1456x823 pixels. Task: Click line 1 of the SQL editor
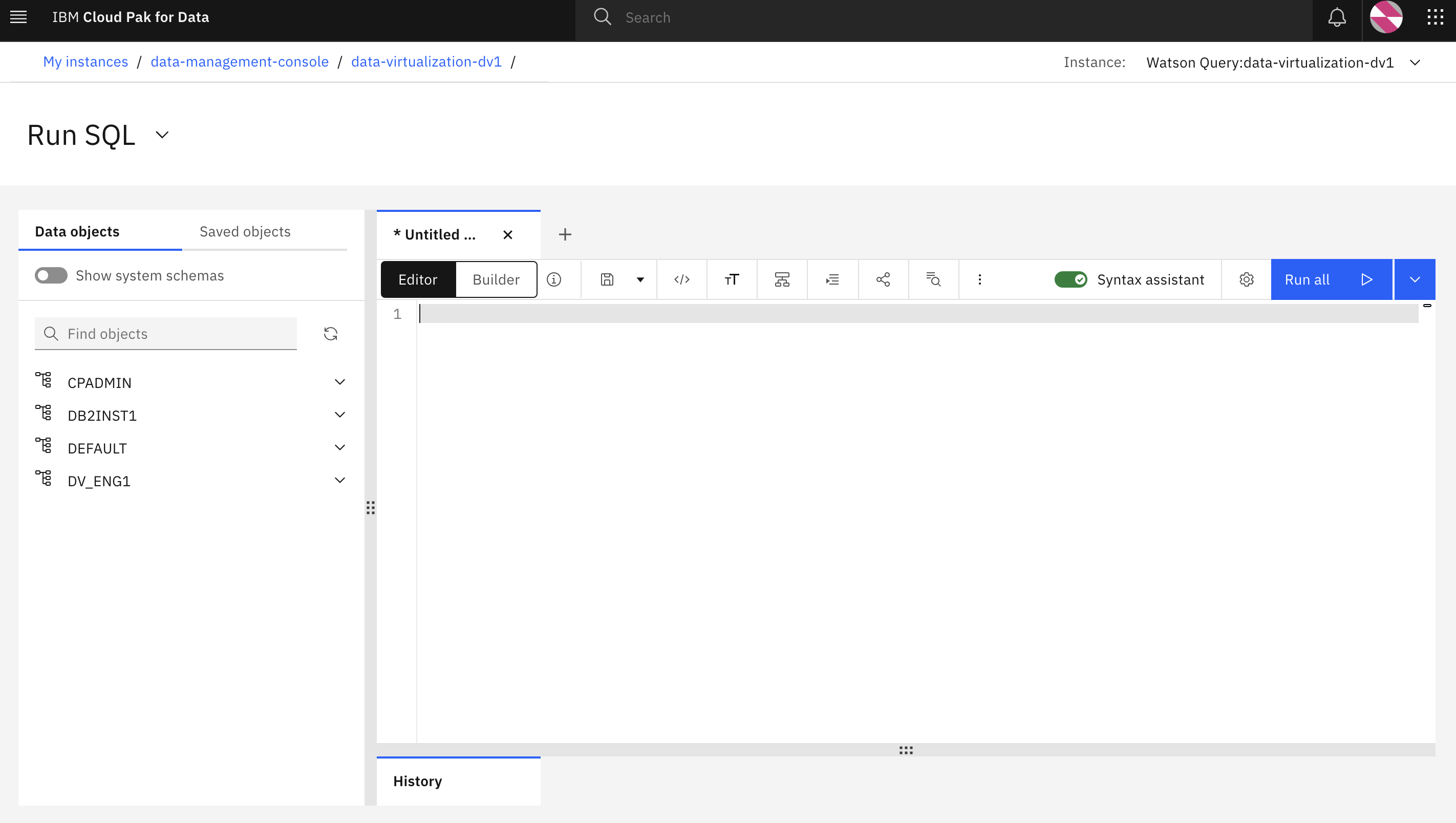pos(918,314)
